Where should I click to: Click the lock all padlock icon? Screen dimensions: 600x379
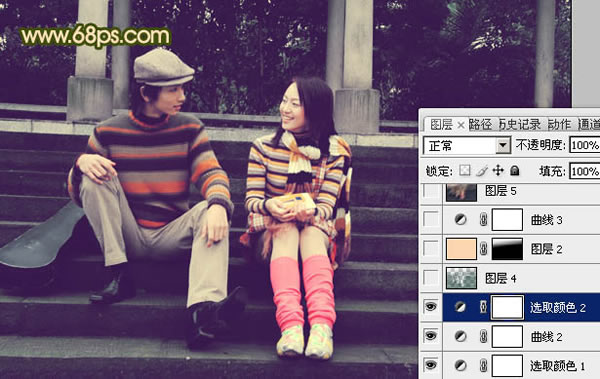pos(515,170)
